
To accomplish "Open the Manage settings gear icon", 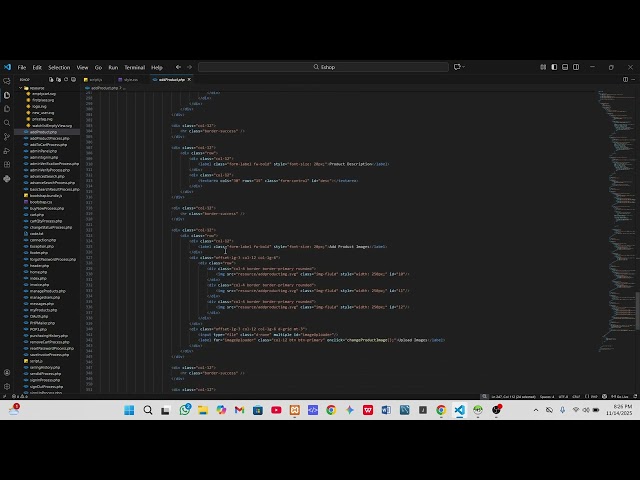I will pos(7,386).
